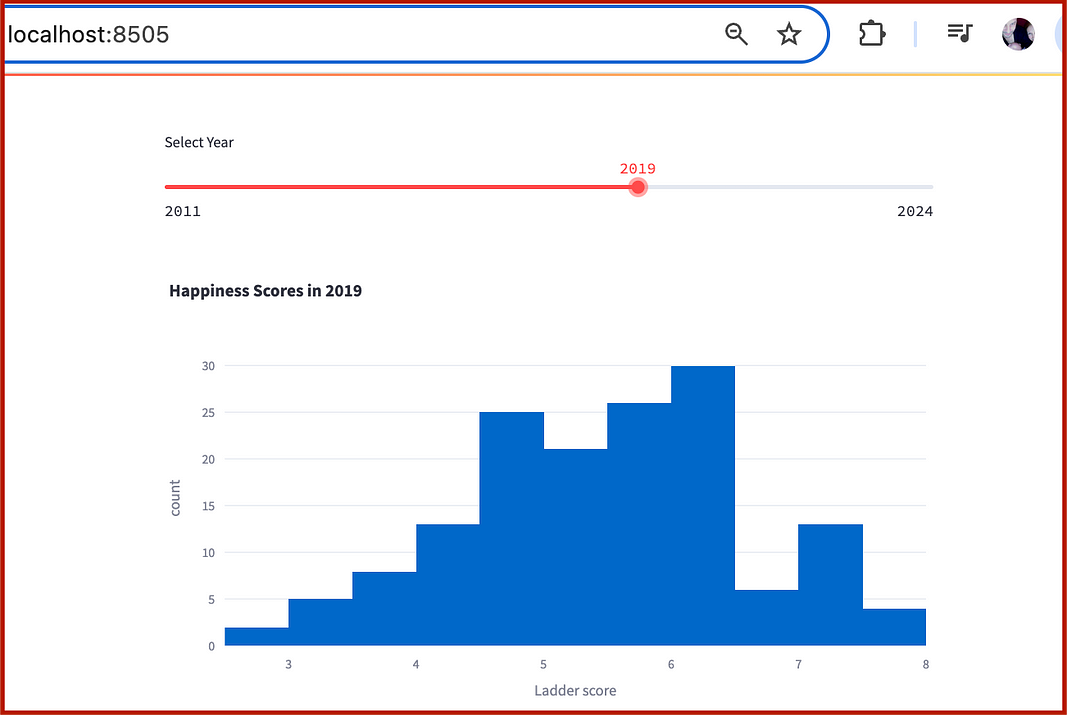The width and height of the screenshot is (1067, 715).
Task: Click the rightmost histogram bar of height 4
Action: (x=894, y=627)
